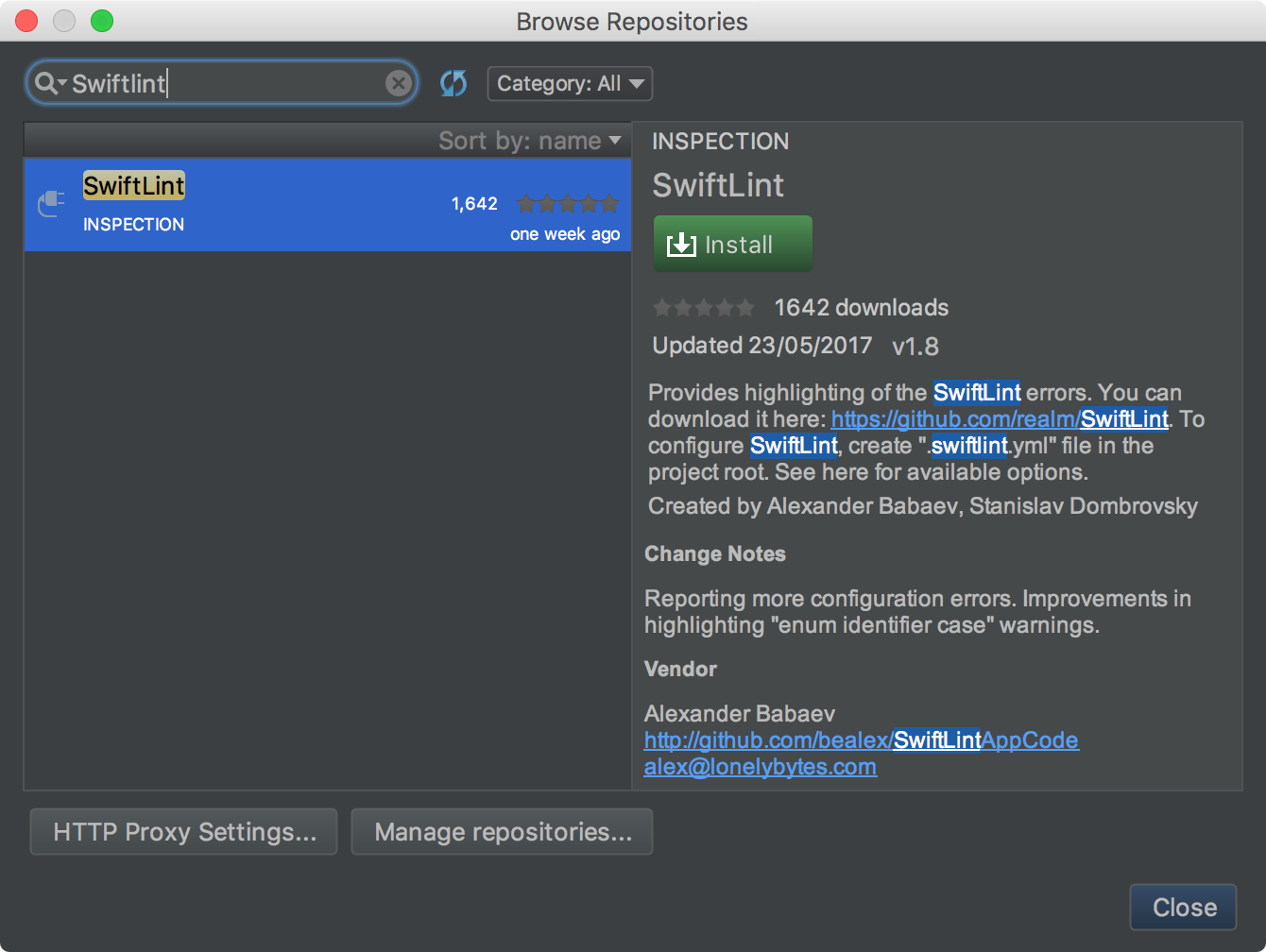Screen dimensions: 1266x952
Task: Click the alex@lonelybytes.com email link
Action: 761,767
